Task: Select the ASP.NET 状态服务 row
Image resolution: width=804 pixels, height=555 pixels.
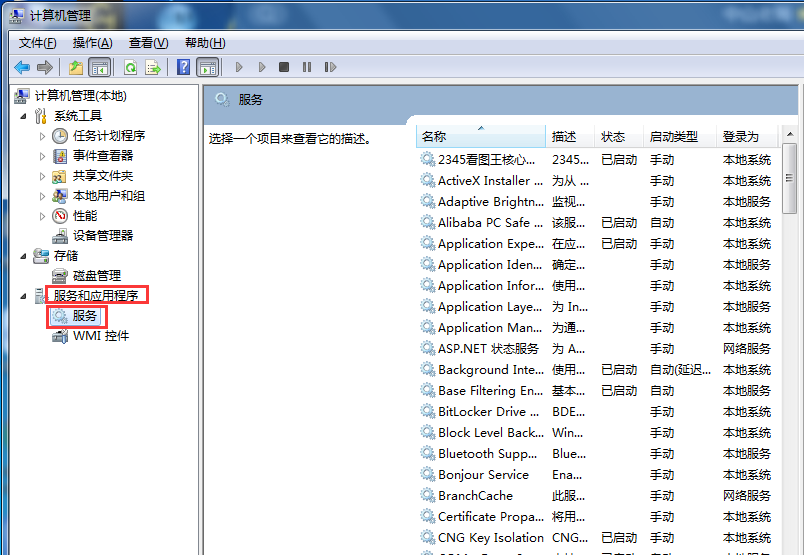Action: [x=597, y=349]
